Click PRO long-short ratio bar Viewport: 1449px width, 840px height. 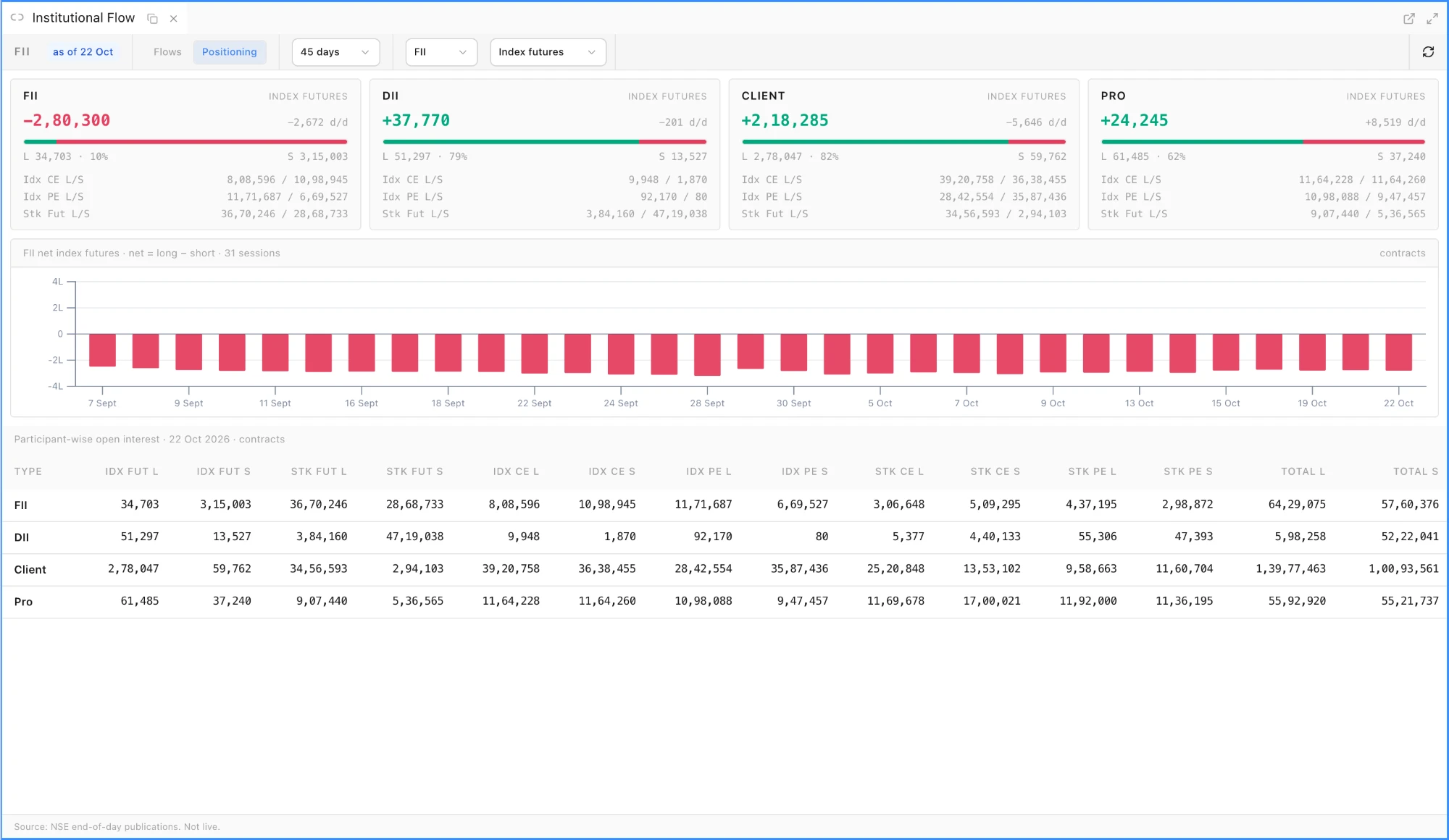click(x=1264, y=142)
